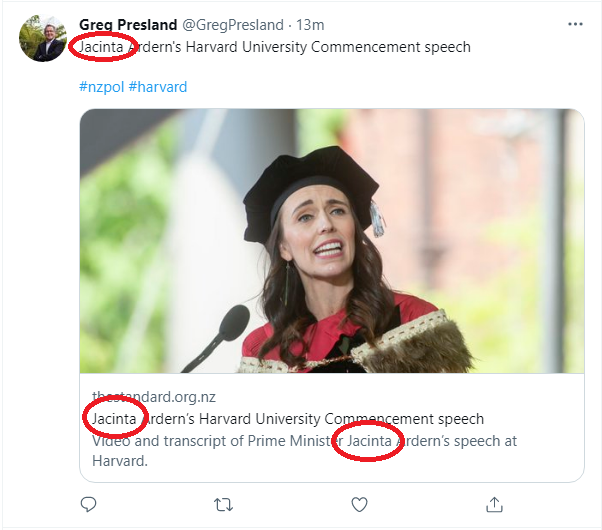Click card description 'Video and transcript of Prime Minister'

point(210,441)
